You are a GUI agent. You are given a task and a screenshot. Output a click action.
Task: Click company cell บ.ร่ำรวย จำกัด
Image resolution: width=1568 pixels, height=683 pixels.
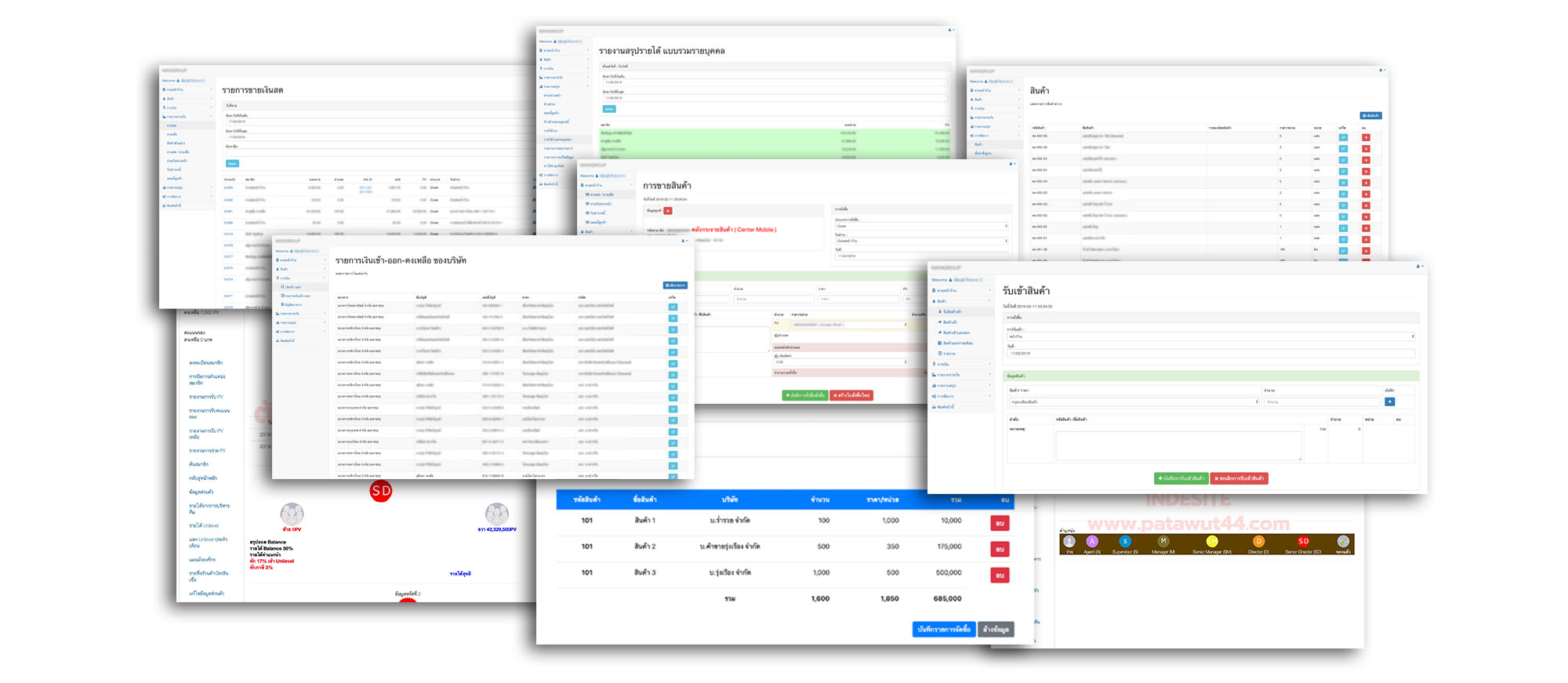[730, 520]
